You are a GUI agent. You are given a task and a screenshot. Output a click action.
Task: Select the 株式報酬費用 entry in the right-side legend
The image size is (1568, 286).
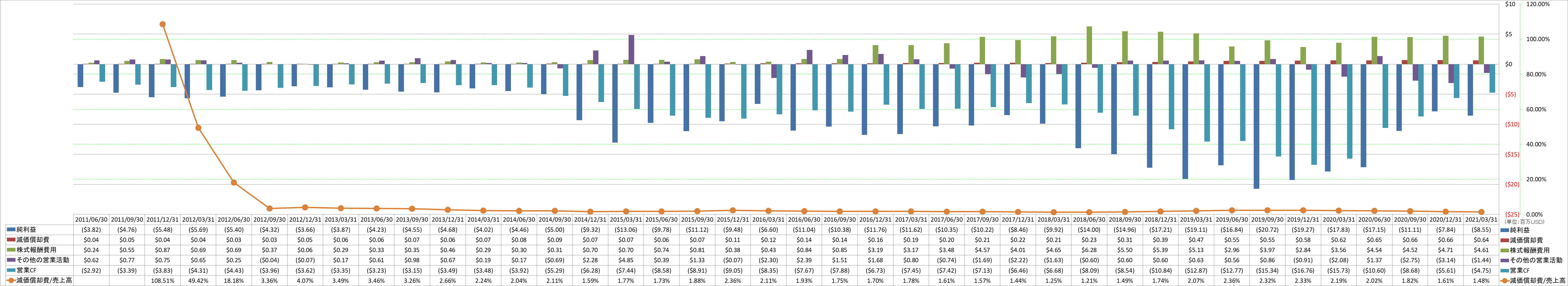(1525, 250)
